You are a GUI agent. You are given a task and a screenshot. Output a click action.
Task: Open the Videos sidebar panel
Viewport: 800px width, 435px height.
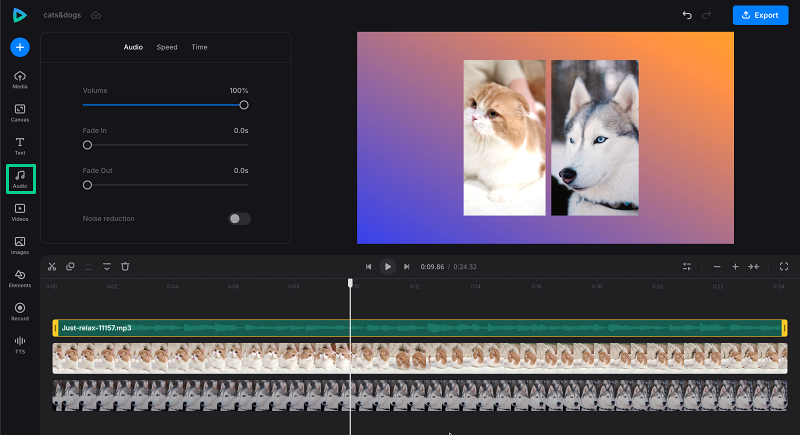[20, 213]
